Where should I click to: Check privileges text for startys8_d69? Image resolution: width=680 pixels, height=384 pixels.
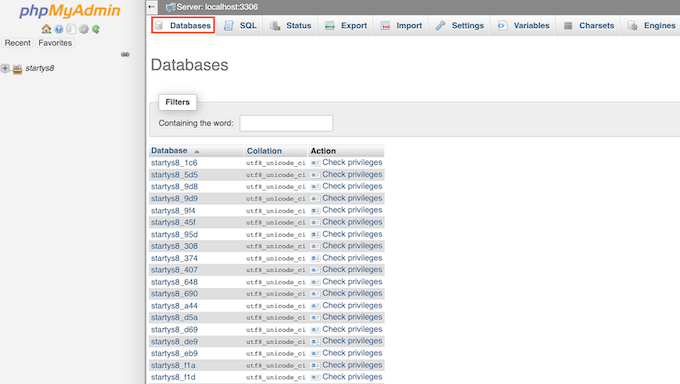coord(352,329)
